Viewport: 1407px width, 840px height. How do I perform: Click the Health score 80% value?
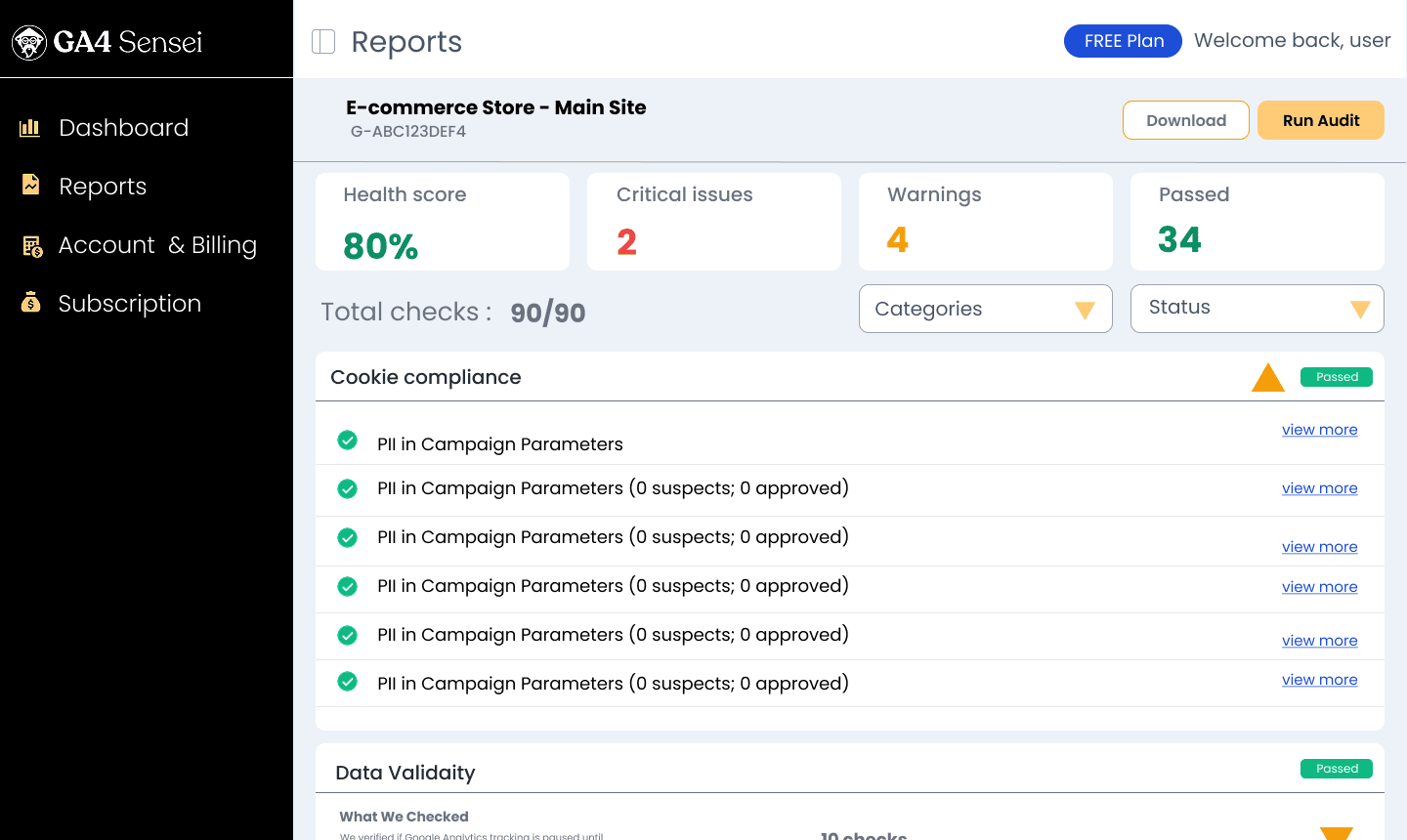378,245
